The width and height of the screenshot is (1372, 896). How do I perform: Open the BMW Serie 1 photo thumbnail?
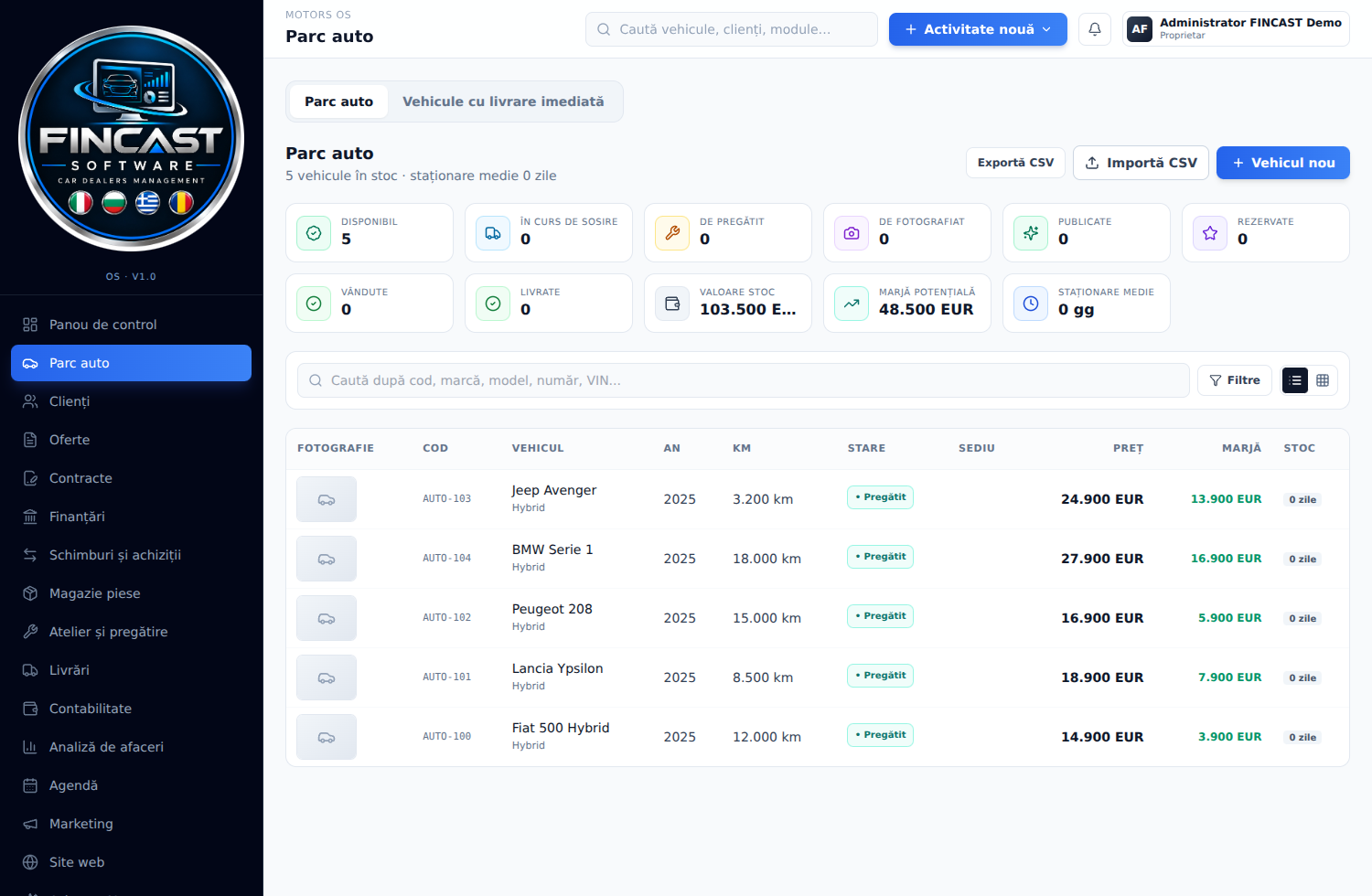click(x=327, y=559)
